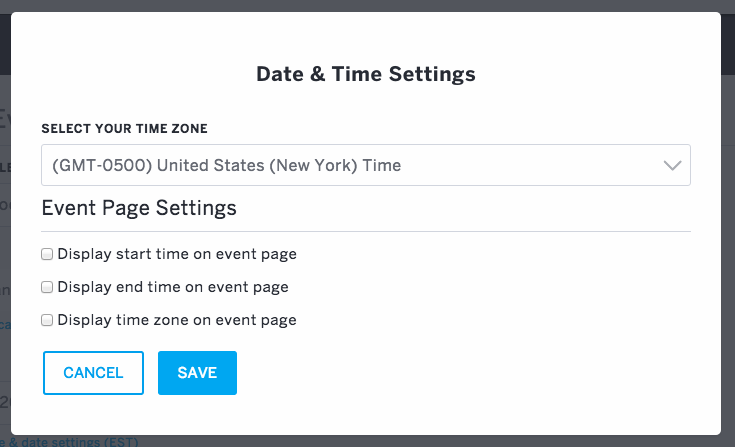The width and height of the screenshot is (735, 447).
Task: Click the 'United States (New York) Time' text
Action: (x=279, y=165)
